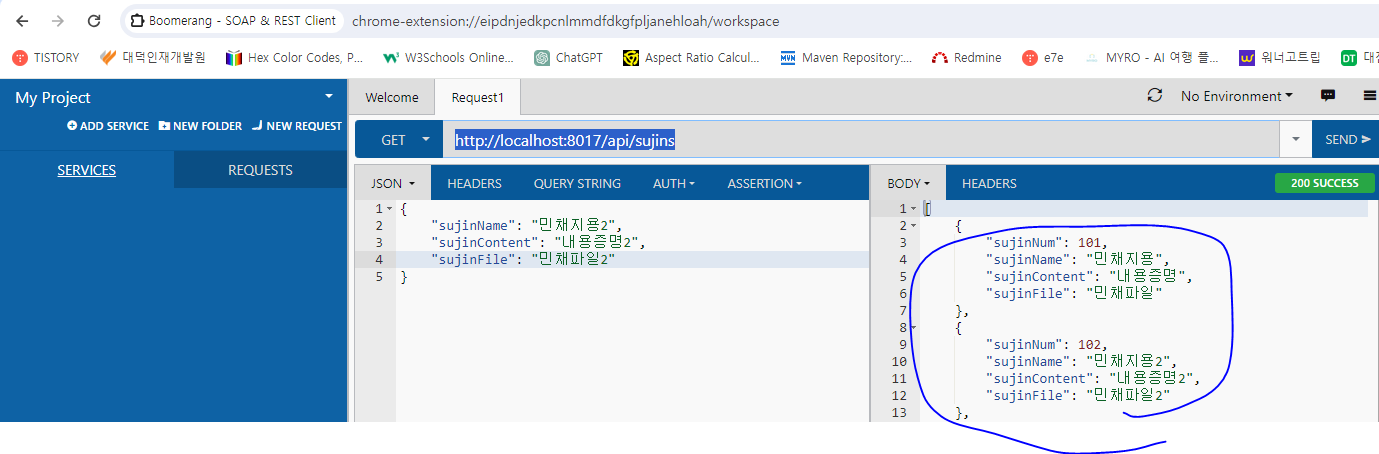Open the REQUESTS tab in sidebar

(260, 170)
